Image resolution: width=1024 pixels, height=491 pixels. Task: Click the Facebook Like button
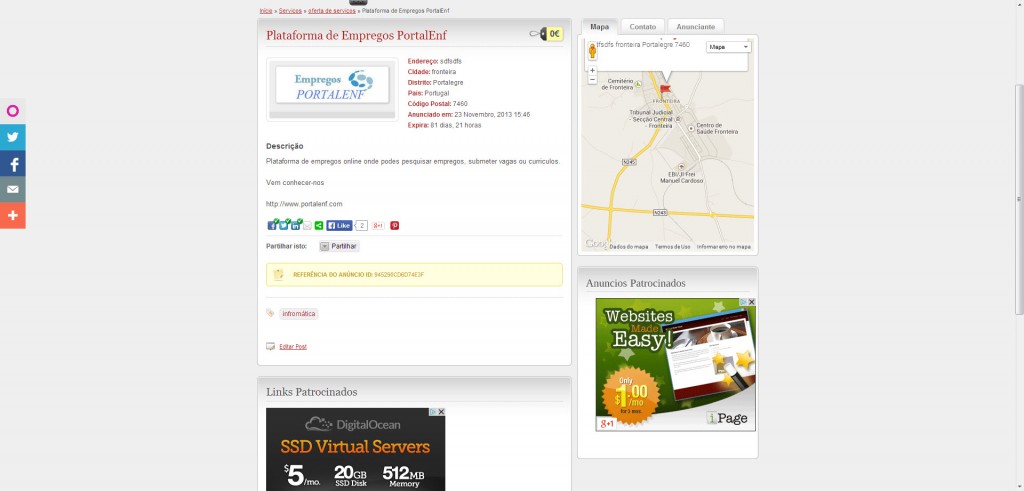tap(340, 225)
